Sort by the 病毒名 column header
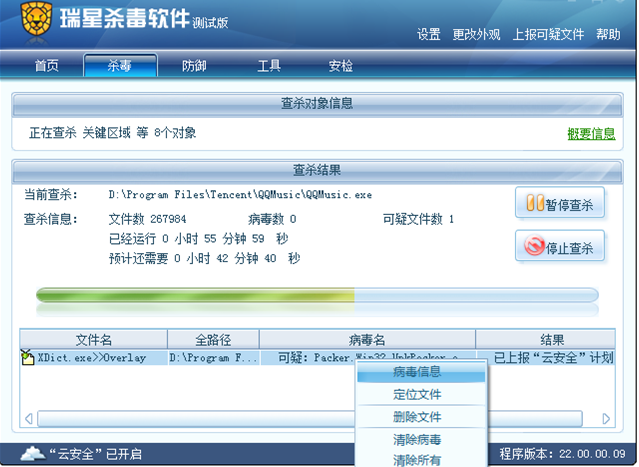Viewport: 639px width, 467px height. 367,339
